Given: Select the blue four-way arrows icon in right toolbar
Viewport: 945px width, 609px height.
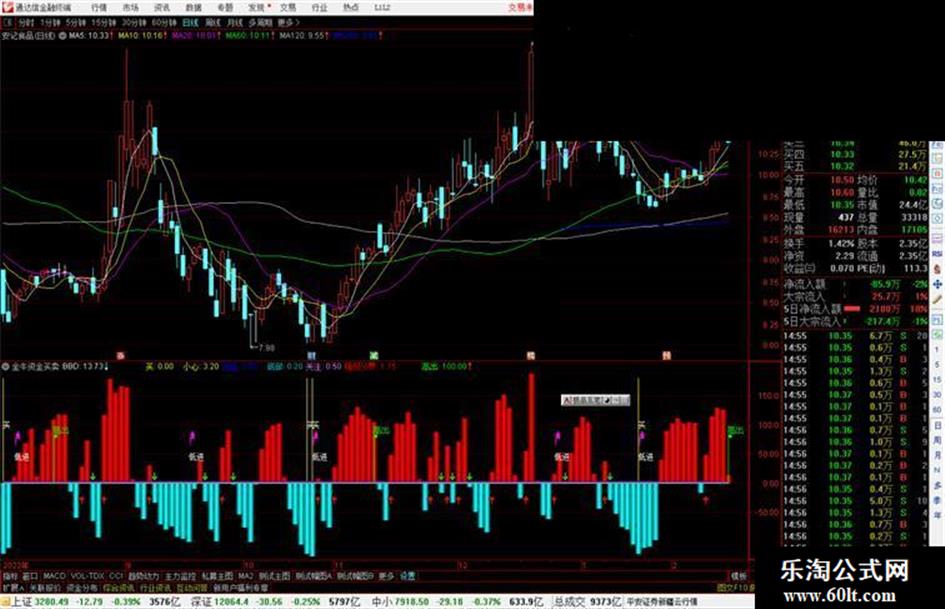Looking at the screenshot, I should (937, 284).
